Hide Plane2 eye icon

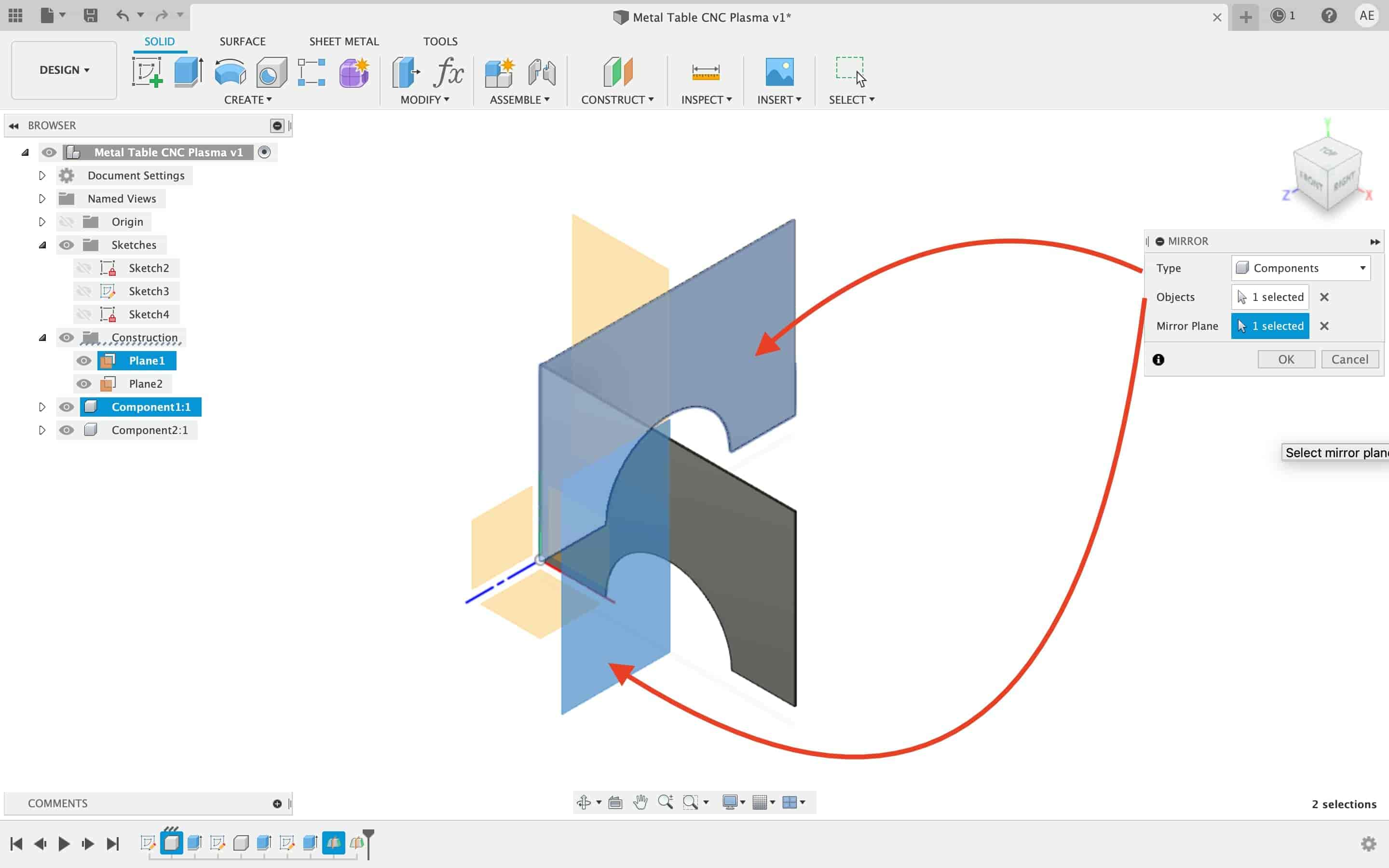[x=84, y=383]
